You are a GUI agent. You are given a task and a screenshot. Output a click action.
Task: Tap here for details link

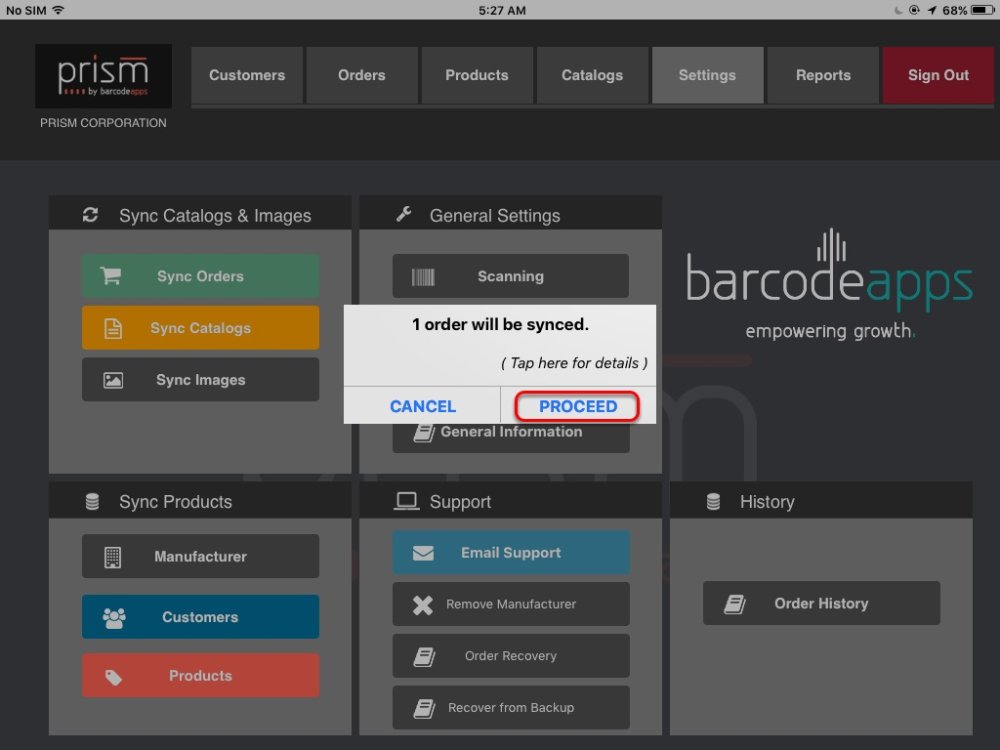click(x=574, y=363)
